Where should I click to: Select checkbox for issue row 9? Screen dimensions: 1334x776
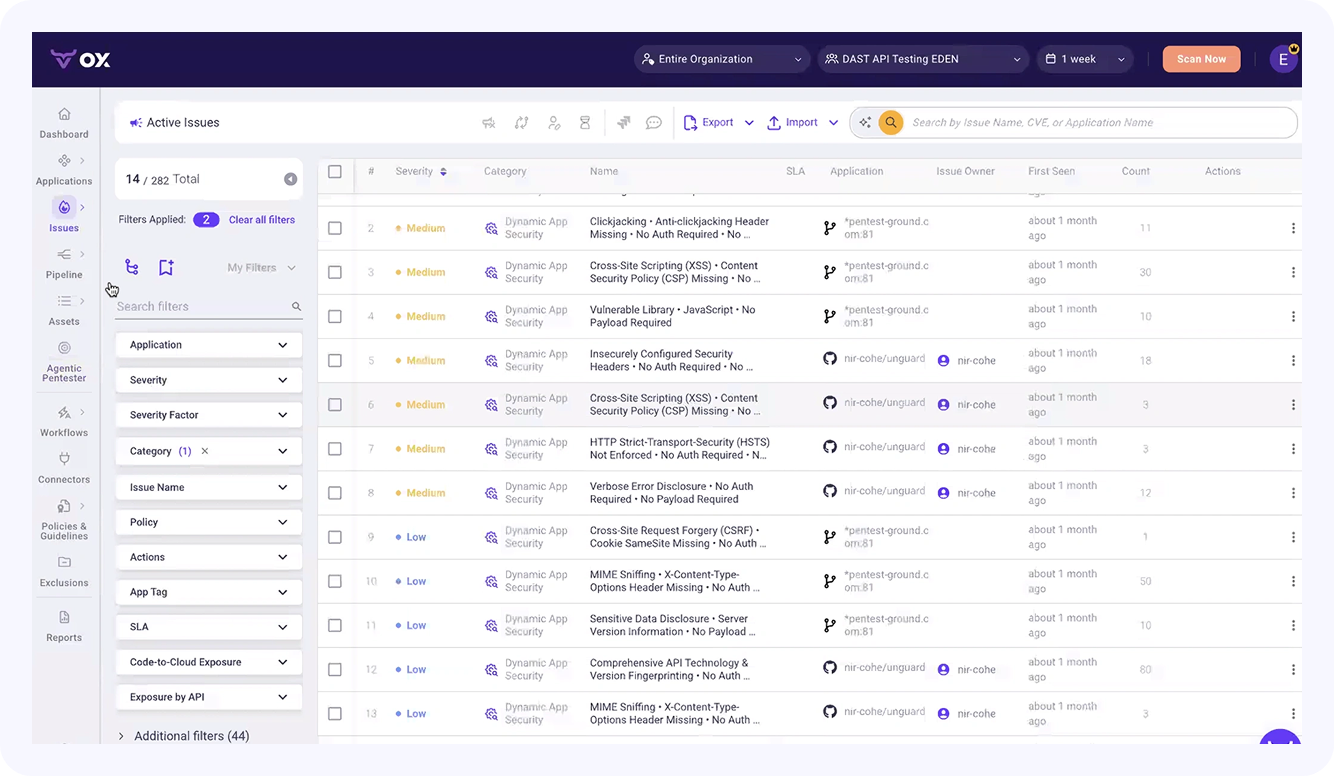(335, 537)
